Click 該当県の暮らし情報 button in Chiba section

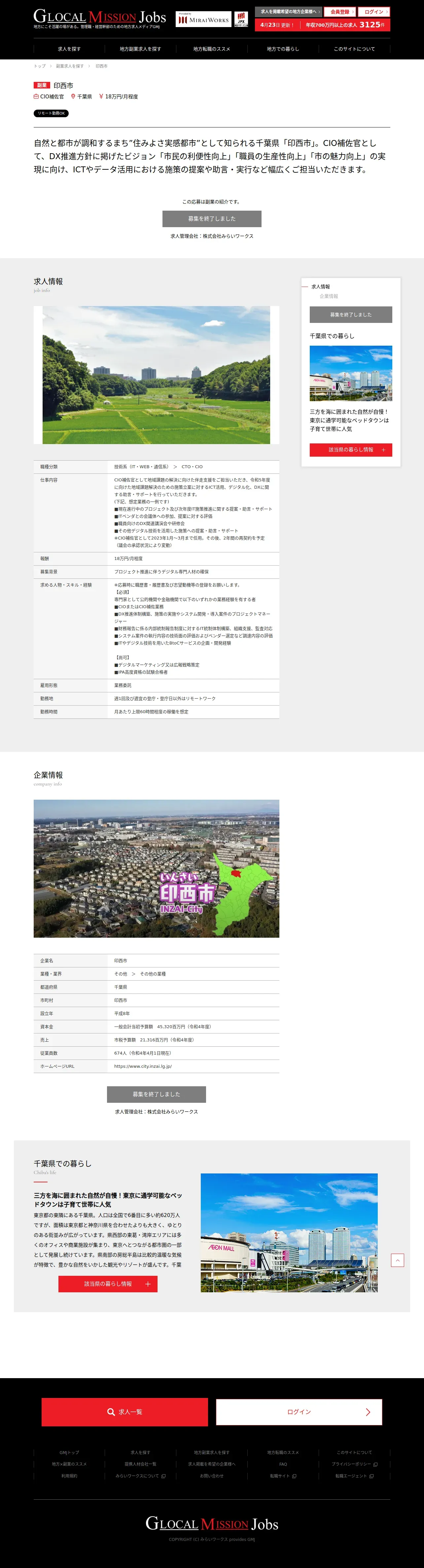[108, 1284]
